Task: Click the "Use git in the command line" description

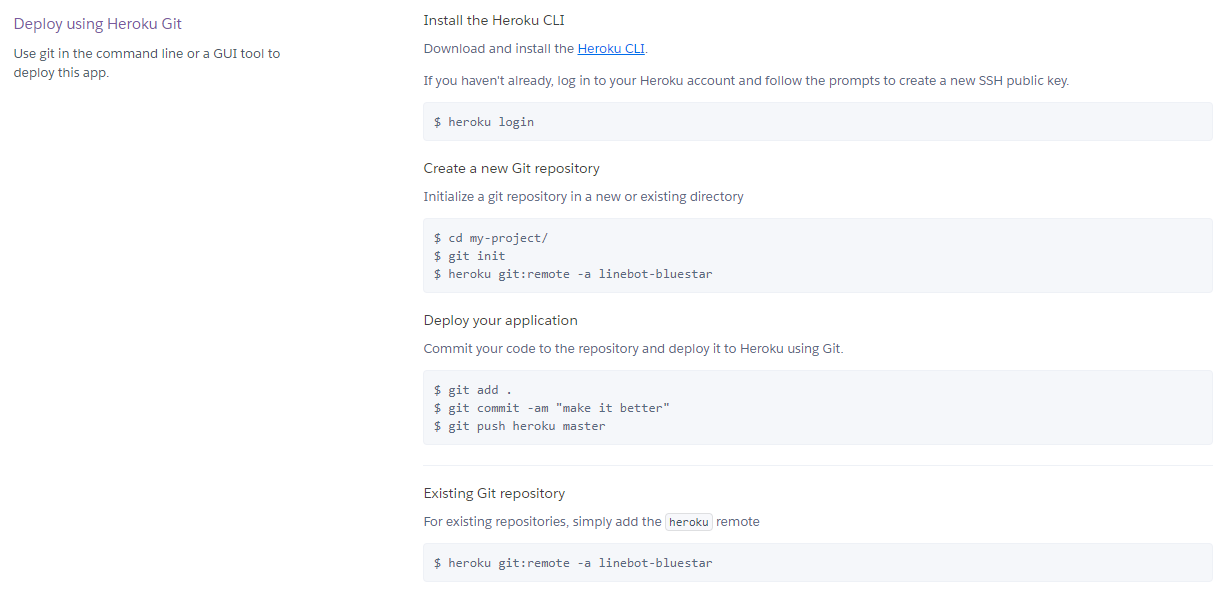Action: tap(147, 63)
